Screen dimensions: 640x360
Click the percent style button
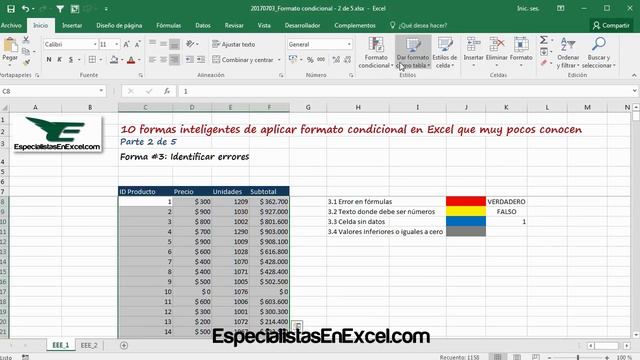310,60
